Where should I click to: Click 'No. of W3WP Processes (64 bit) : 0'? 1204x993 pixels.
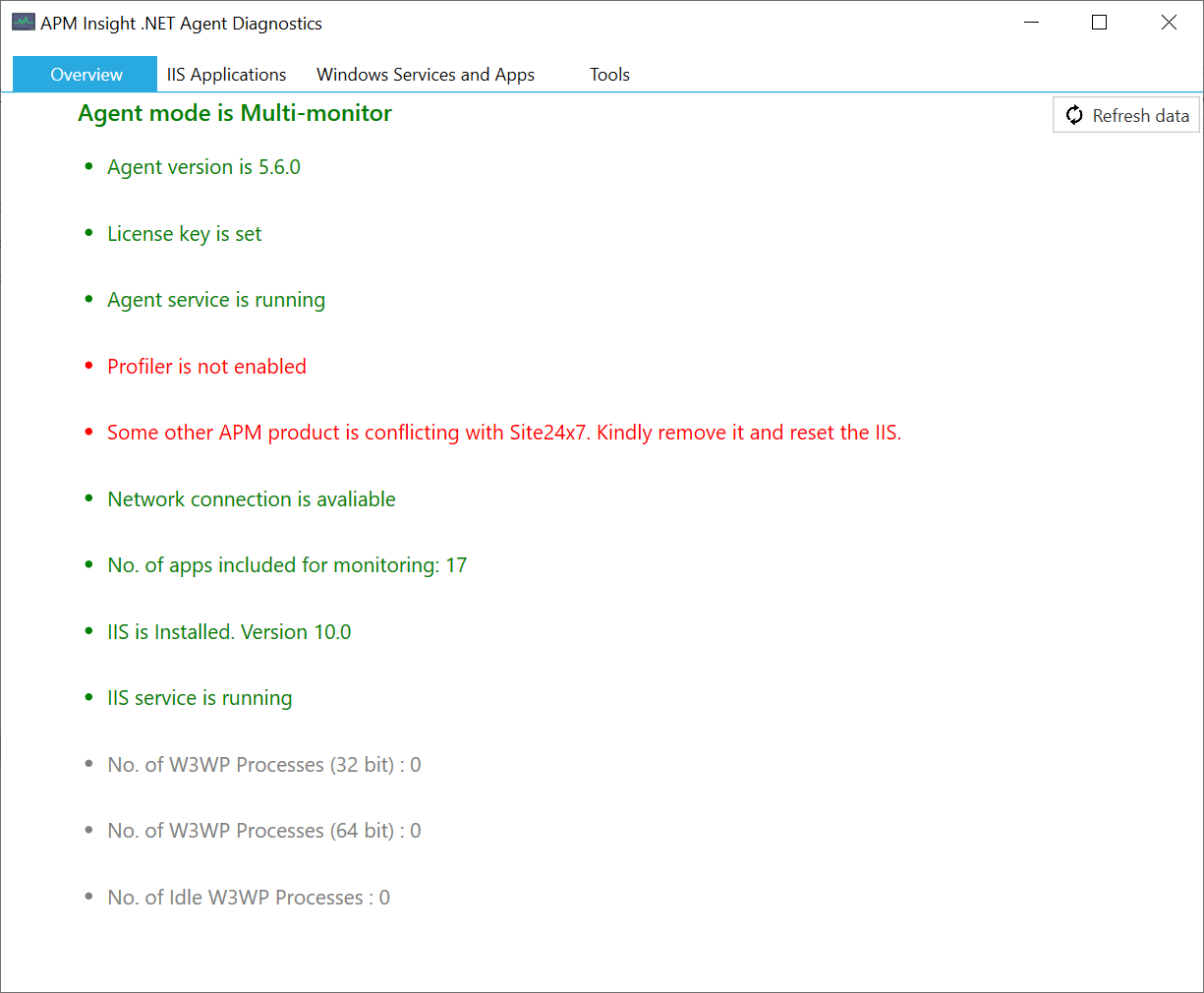coord(264,831)
